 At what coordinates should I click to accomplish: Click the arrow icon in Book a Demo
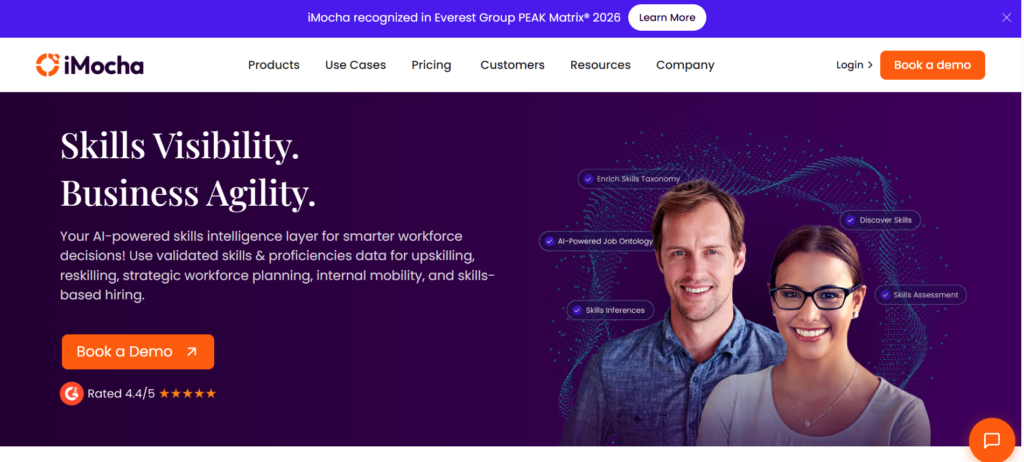tap(191, 352)
